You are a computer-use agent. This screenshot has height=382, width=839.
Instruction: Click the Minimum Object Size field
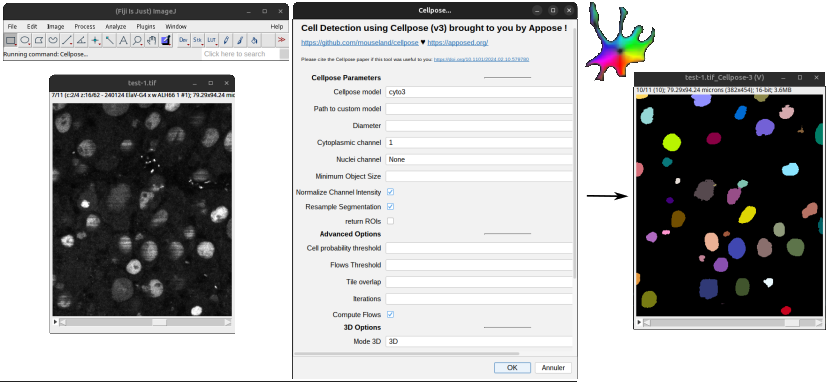(479, 176)
